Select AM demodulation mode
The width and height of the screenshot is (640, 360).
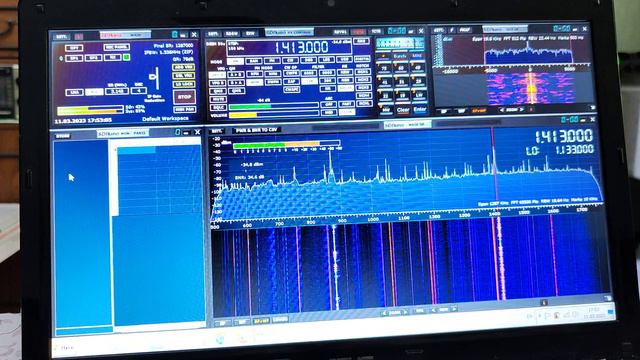point(236,60)
